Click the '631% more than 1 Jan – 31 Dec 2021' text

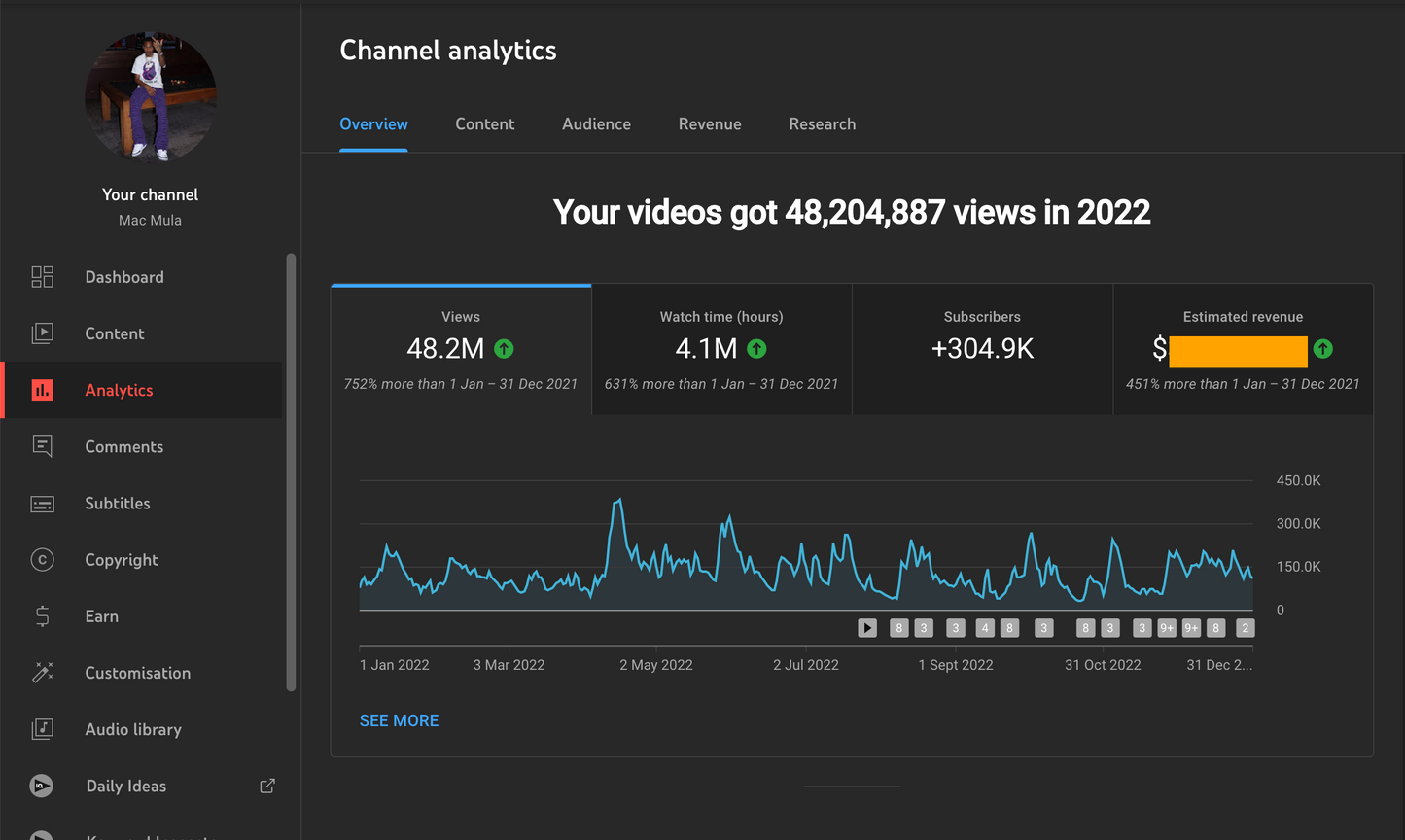tap(721, 384)
